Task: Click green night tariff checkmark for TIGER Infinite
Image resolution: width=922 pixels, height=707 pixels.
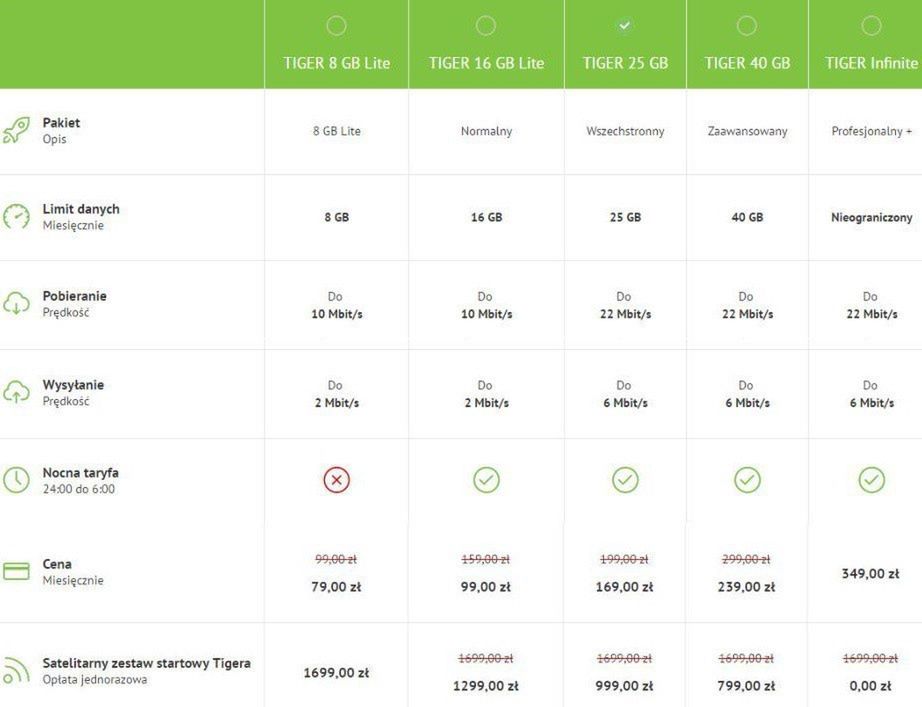Action: [x=871, y=480]
